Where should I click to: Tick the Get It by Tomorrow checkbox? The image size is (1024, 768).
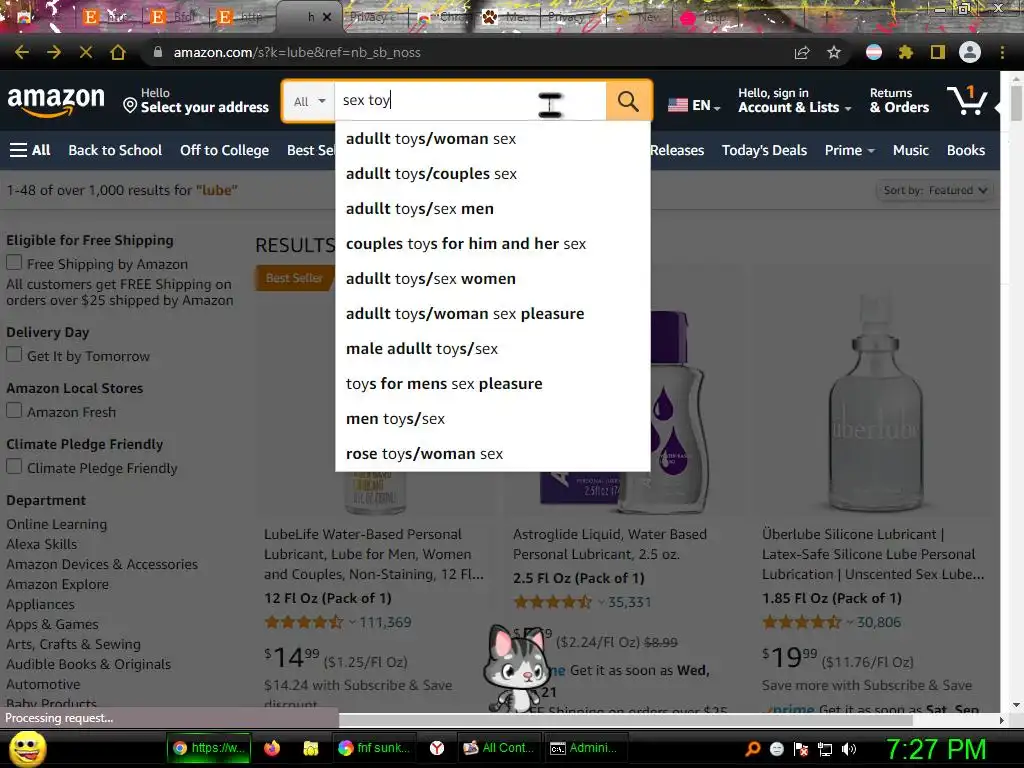[x=14, y=355]
